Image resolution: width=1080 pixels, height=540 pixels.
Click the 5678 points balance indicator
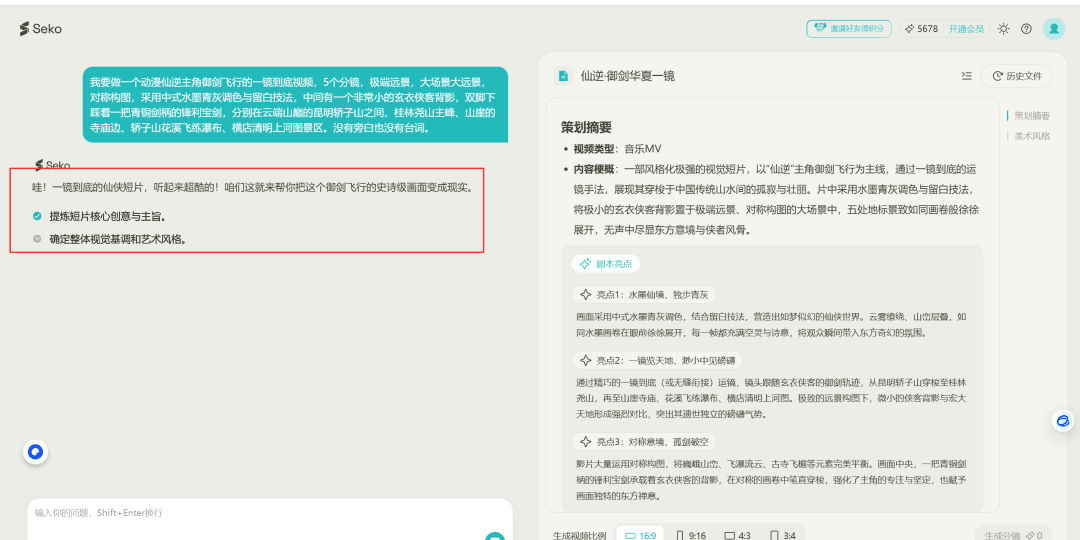(921, 29)
